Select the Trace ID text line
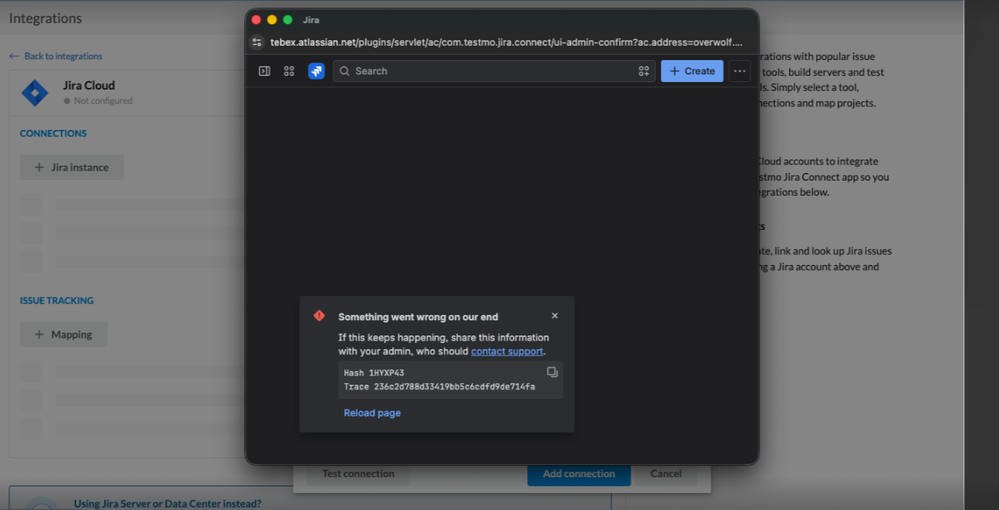999x510 pixels. 439,386
